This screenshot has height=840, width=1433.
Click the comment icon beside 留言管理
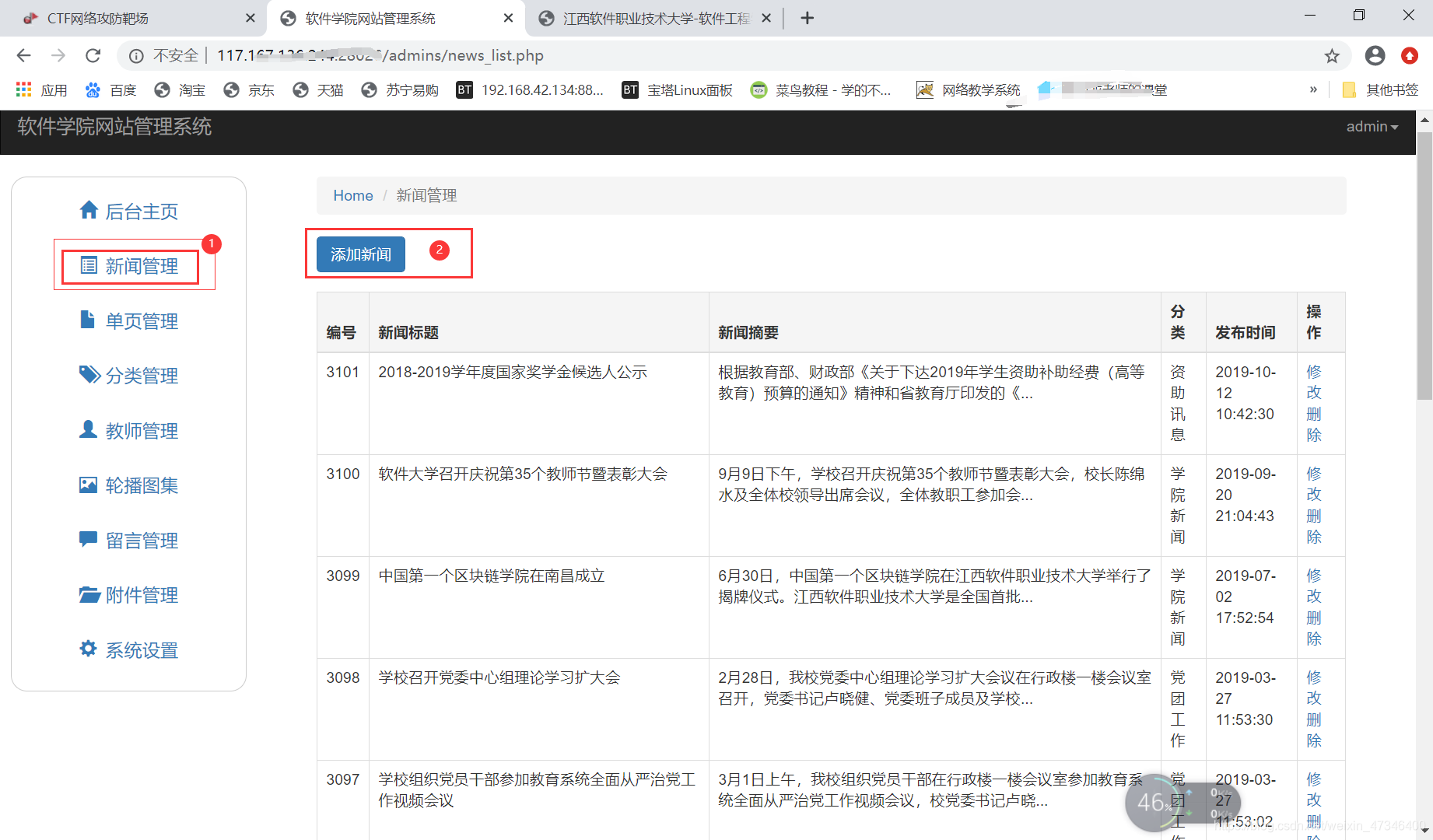coord(88,539)
